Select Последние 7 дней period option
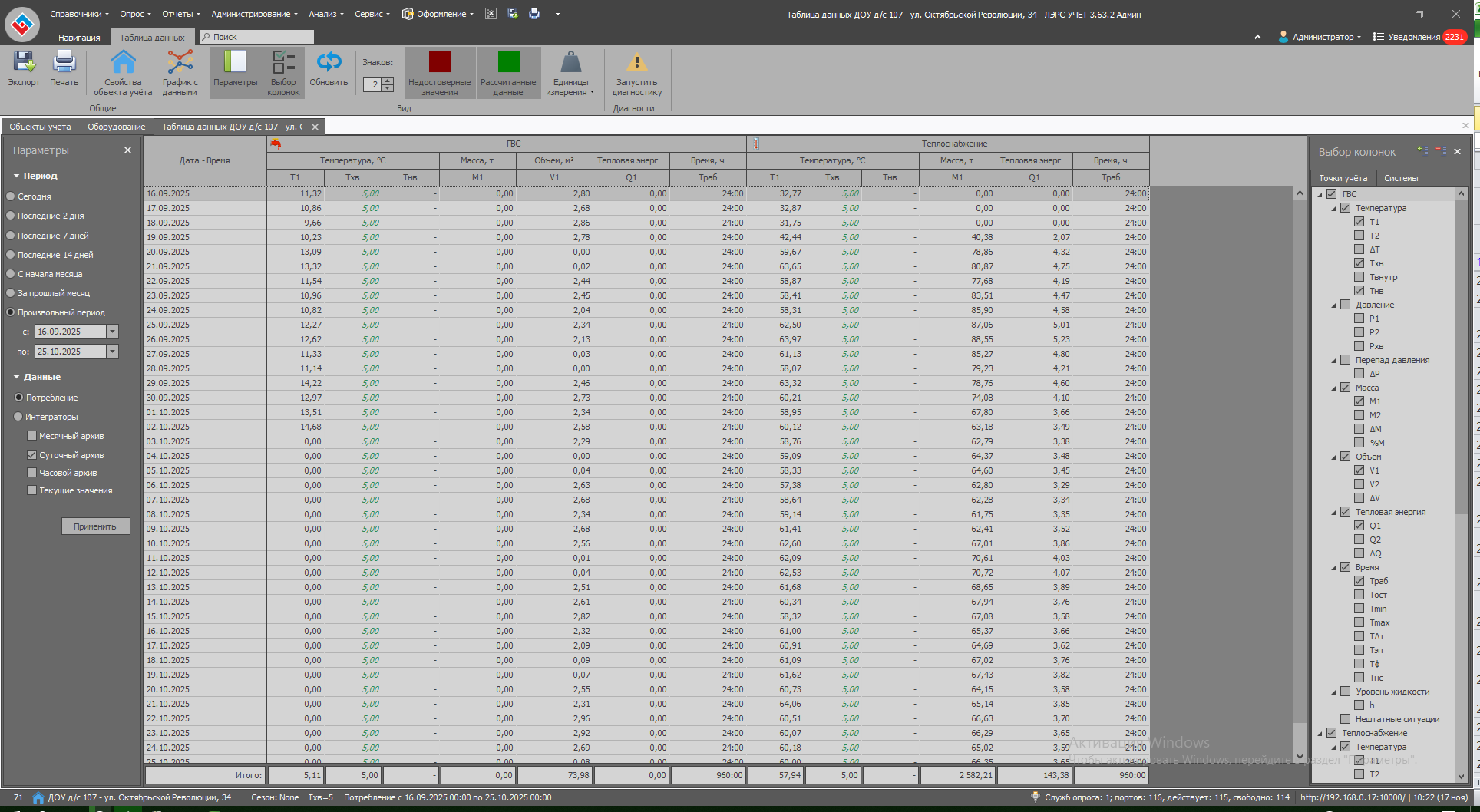This screenshot has width=1480, height=812. click(11, 236)
